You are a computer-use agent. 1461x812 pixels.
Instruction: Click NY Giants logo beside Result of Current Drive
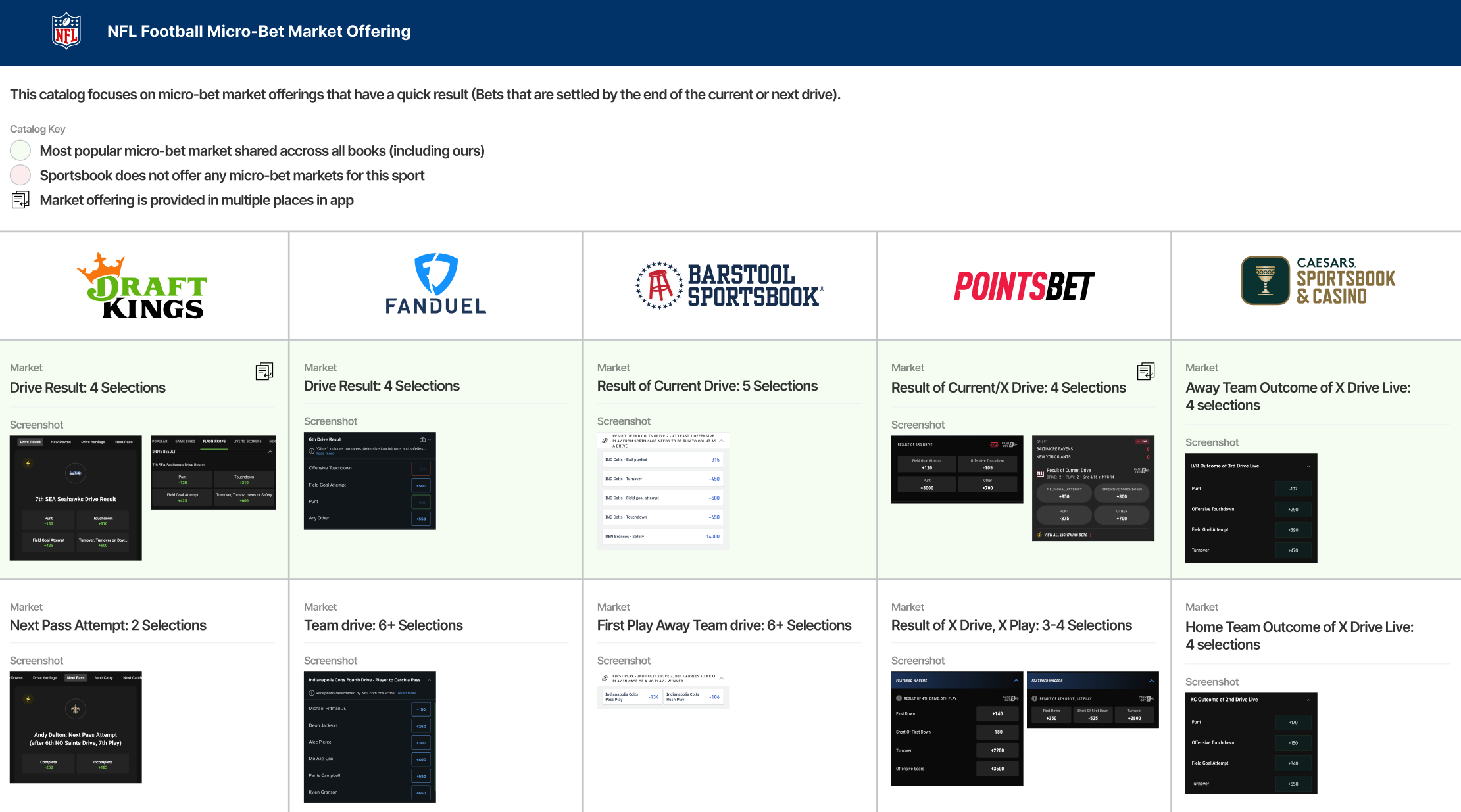(x=1041, y=473)
